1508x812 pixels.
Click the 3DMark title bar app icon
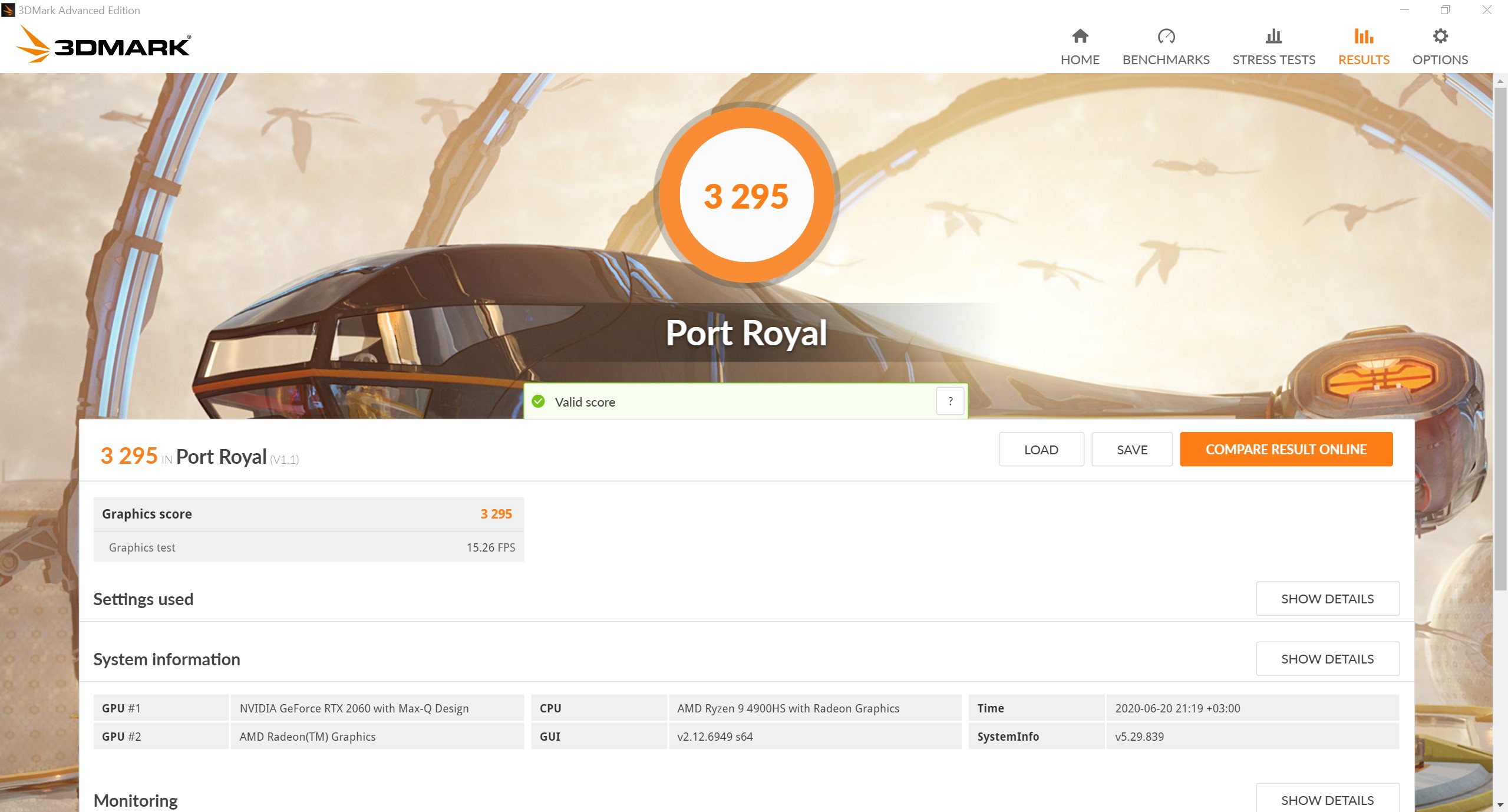tap(8, 10)
